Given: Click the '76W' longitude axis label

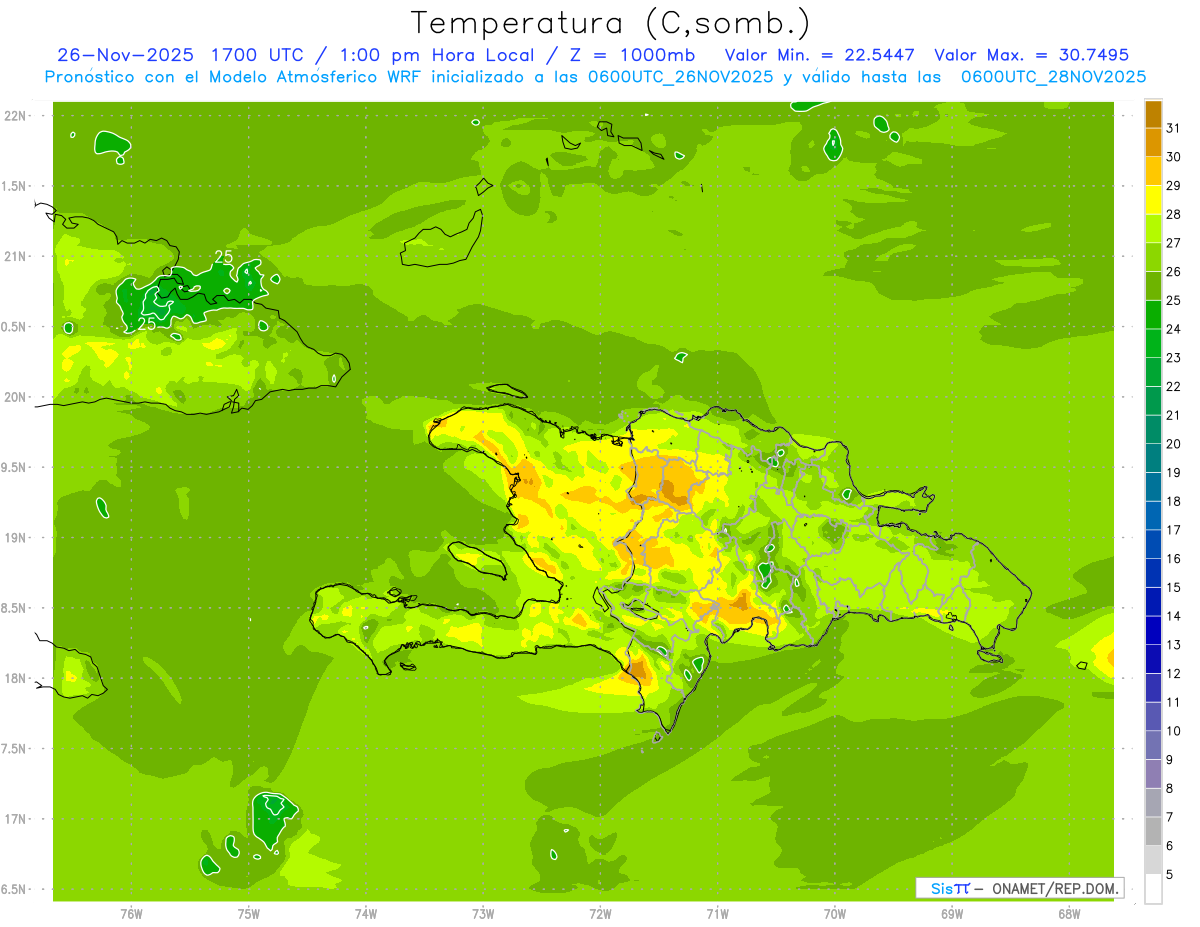Looking at the screenshot, I should (131, 914).
